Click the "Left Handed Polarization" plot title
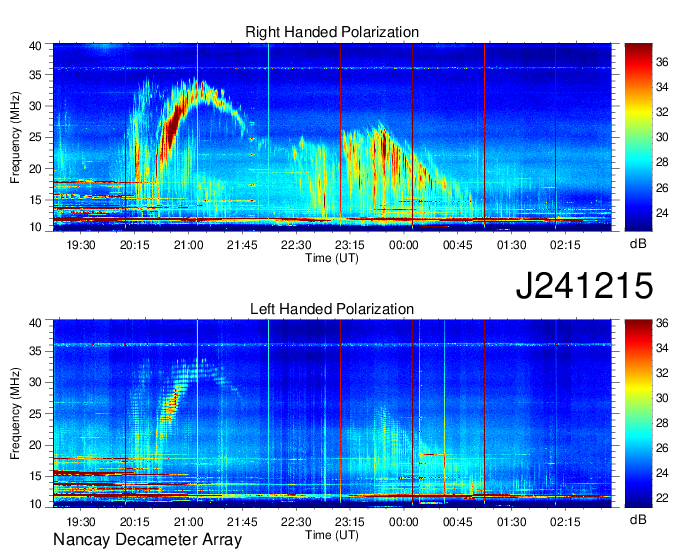Viewport: 680px width, 552px height. tap(332, 309)
